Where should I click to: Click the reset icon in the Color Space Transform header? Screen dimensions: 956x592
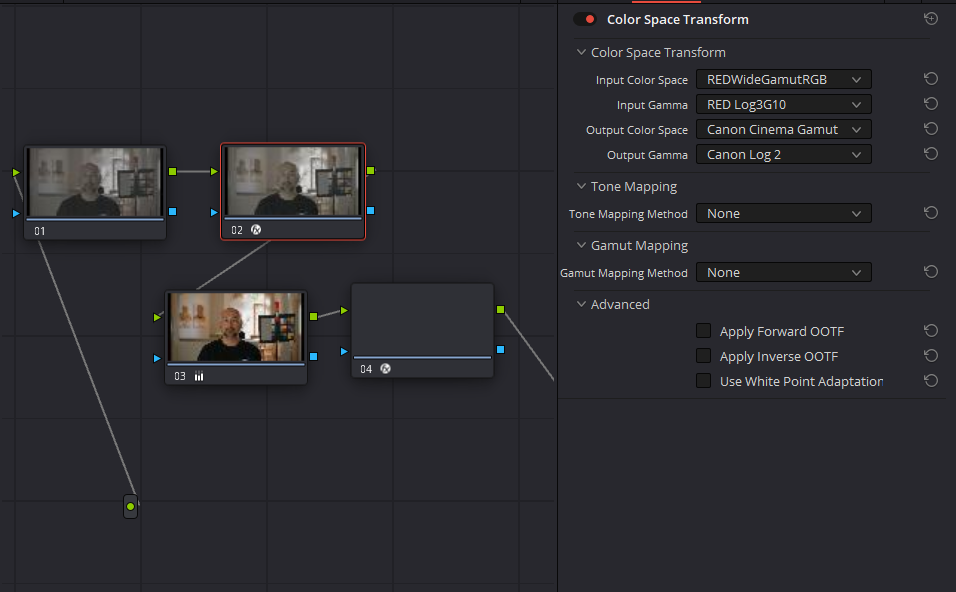pos(930,19)
